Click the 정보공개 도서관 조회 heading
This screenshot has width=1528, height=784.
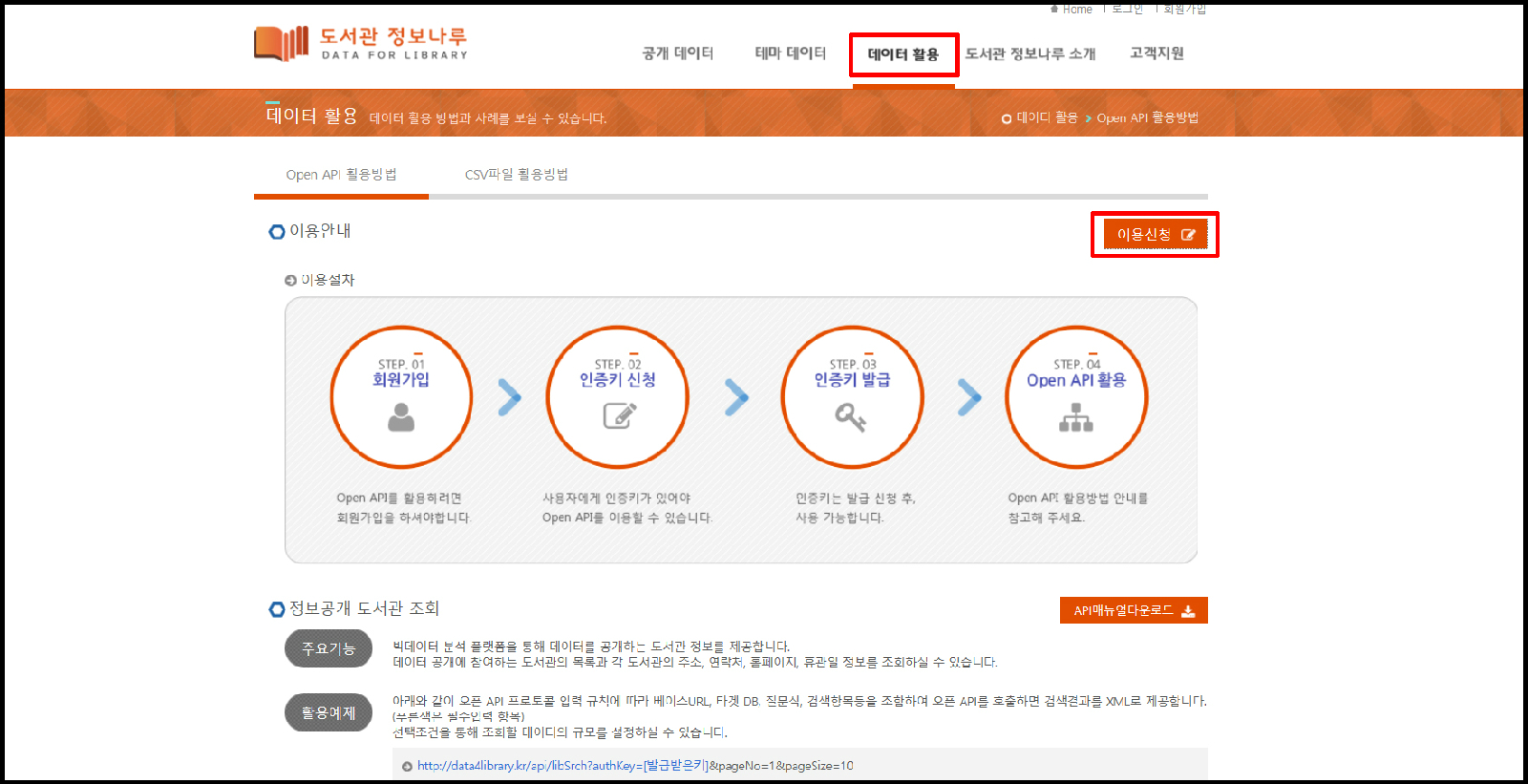(x=364, y=608)
